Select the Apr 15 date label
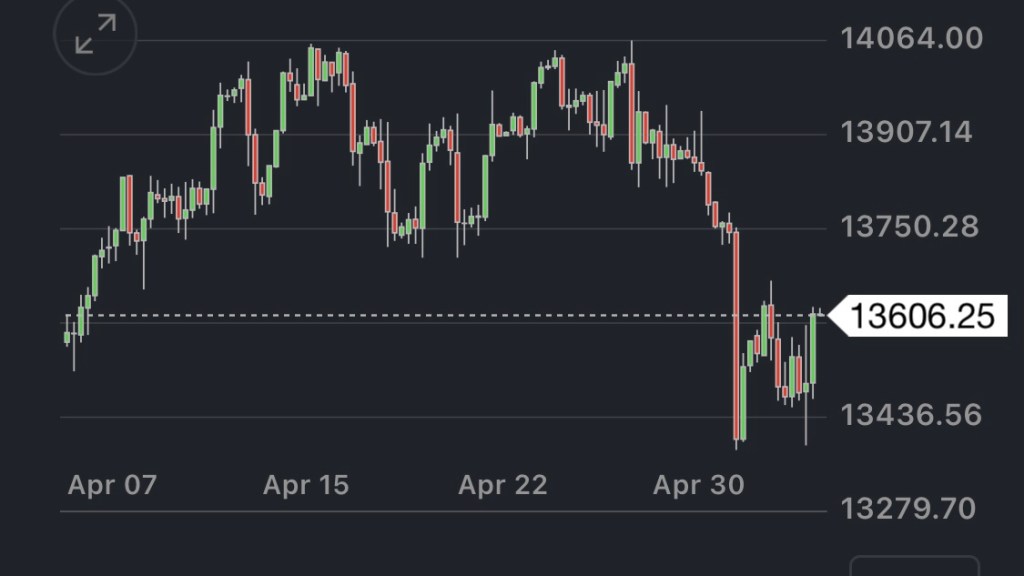The height and width of the screenshot is (576, 1024). 306,486
